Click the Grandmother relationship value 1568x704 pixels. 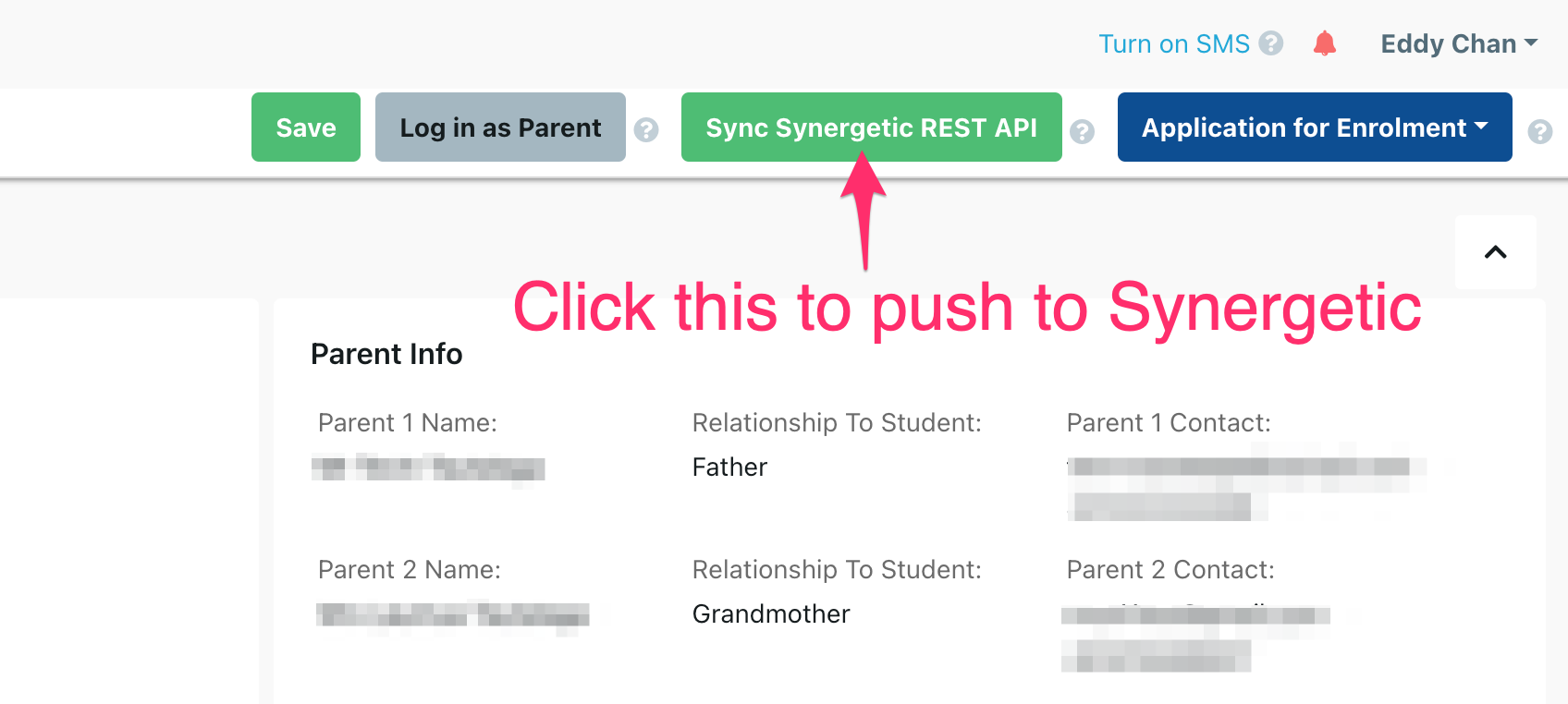(x=771, y=613)
